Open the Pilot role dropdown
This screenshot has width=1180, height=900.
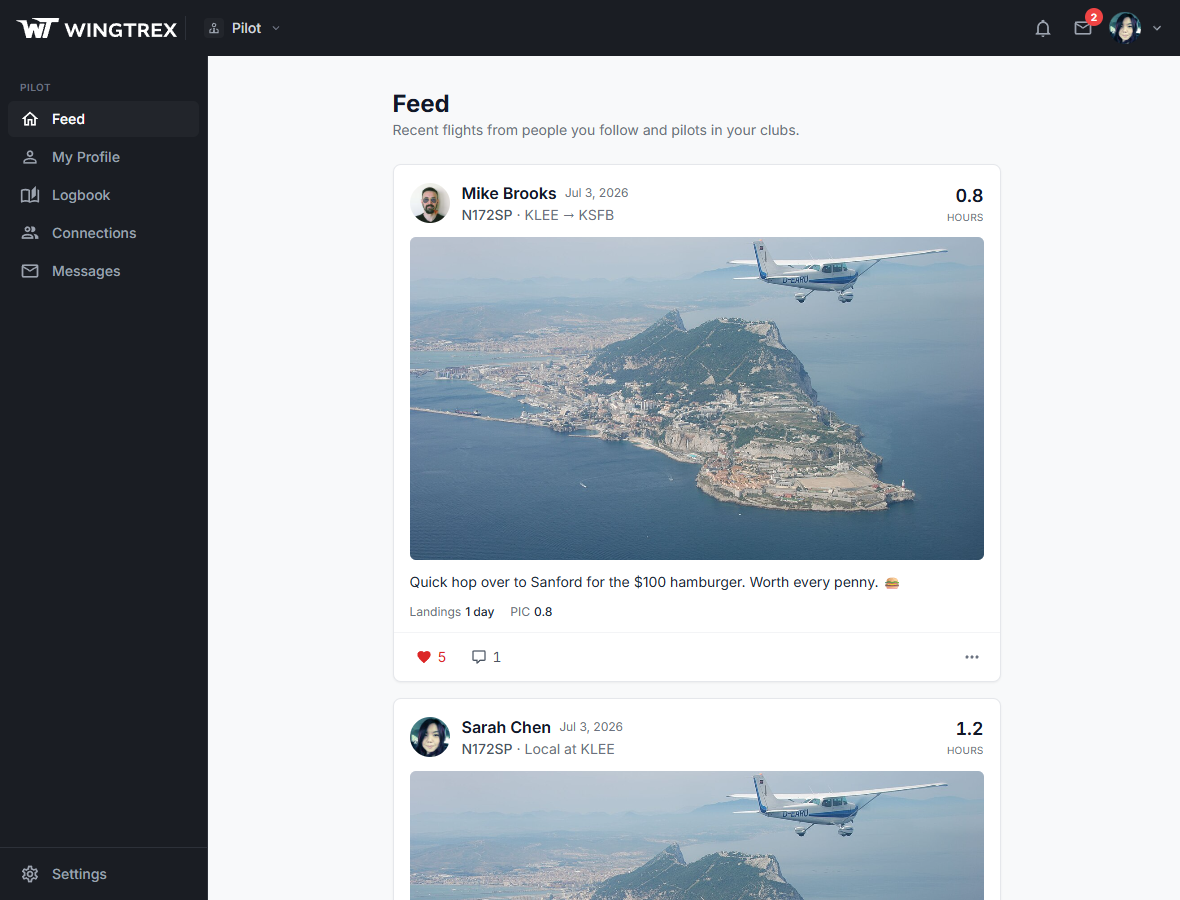(242, 28)
